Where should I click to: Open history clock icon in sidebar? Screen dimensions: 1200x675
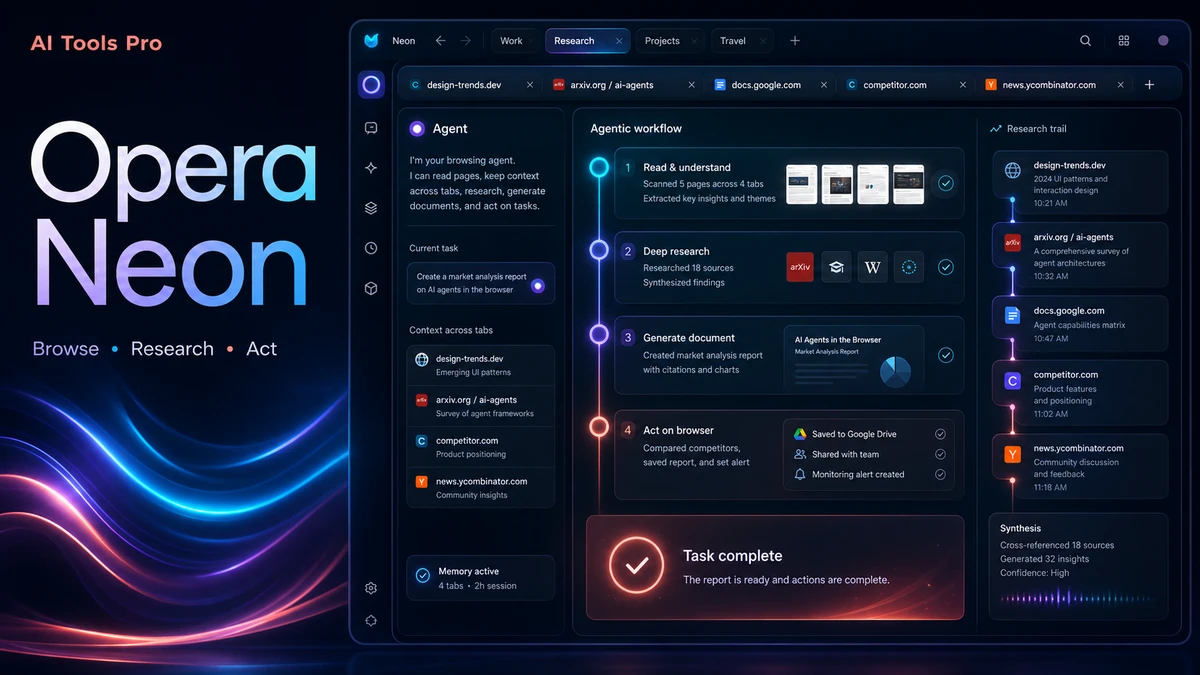coord(371,248)
